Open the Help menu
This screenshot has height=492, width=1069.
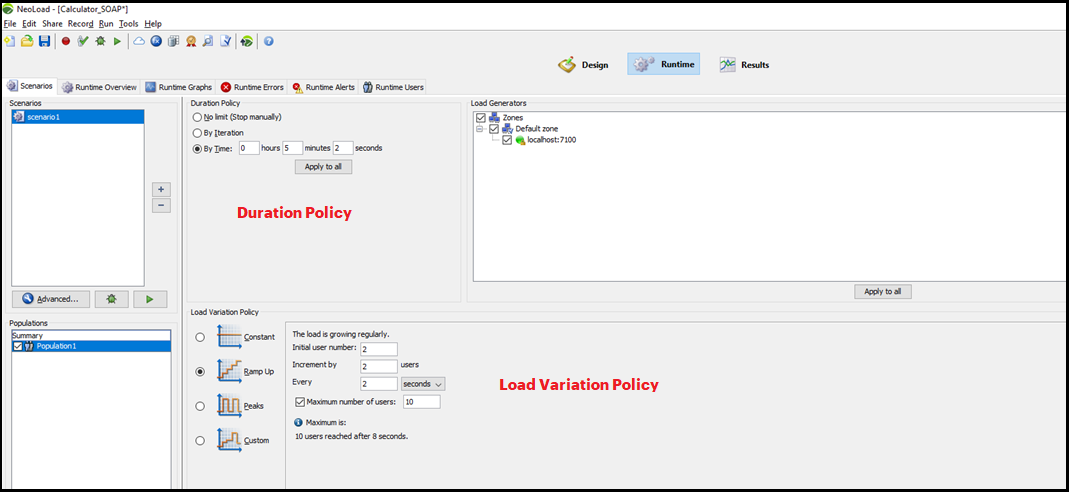153,23
